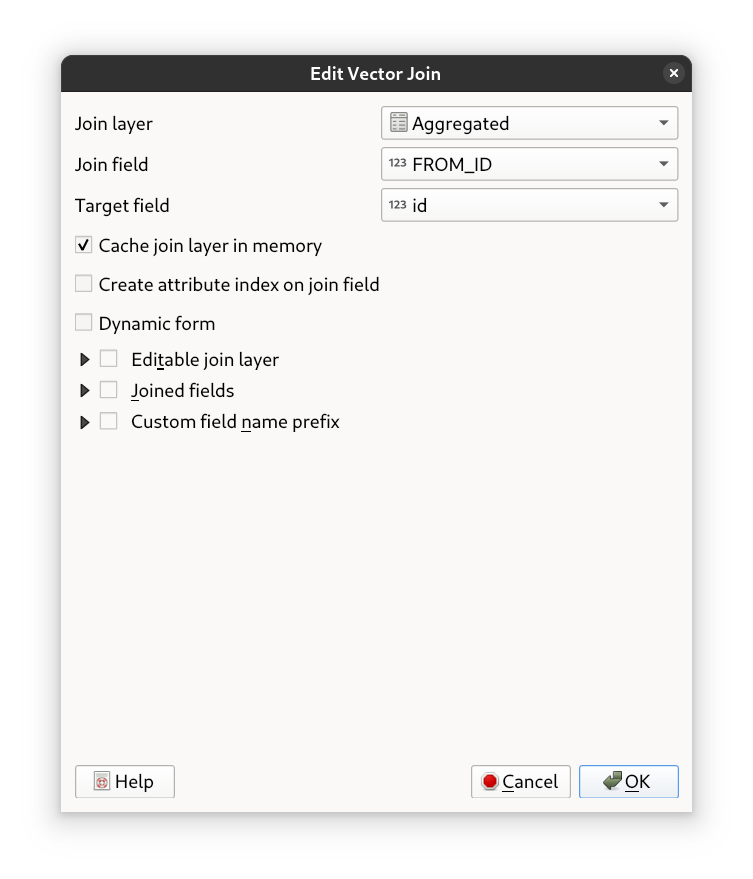Screen dimensions: 753x879
Task: Expand the Editable join layer section
Action: point(85,360)
